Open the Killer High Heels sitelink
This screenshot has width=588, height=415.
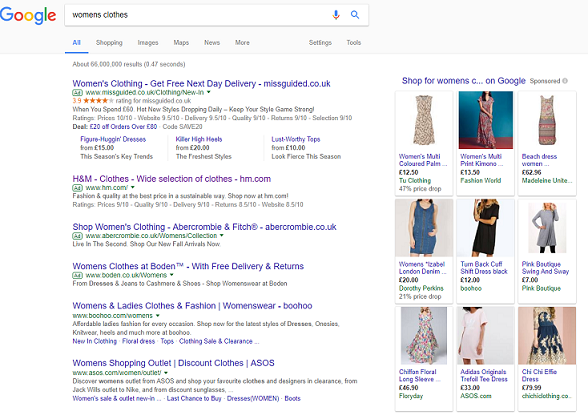pyautogui.click(x=199, y=139)
